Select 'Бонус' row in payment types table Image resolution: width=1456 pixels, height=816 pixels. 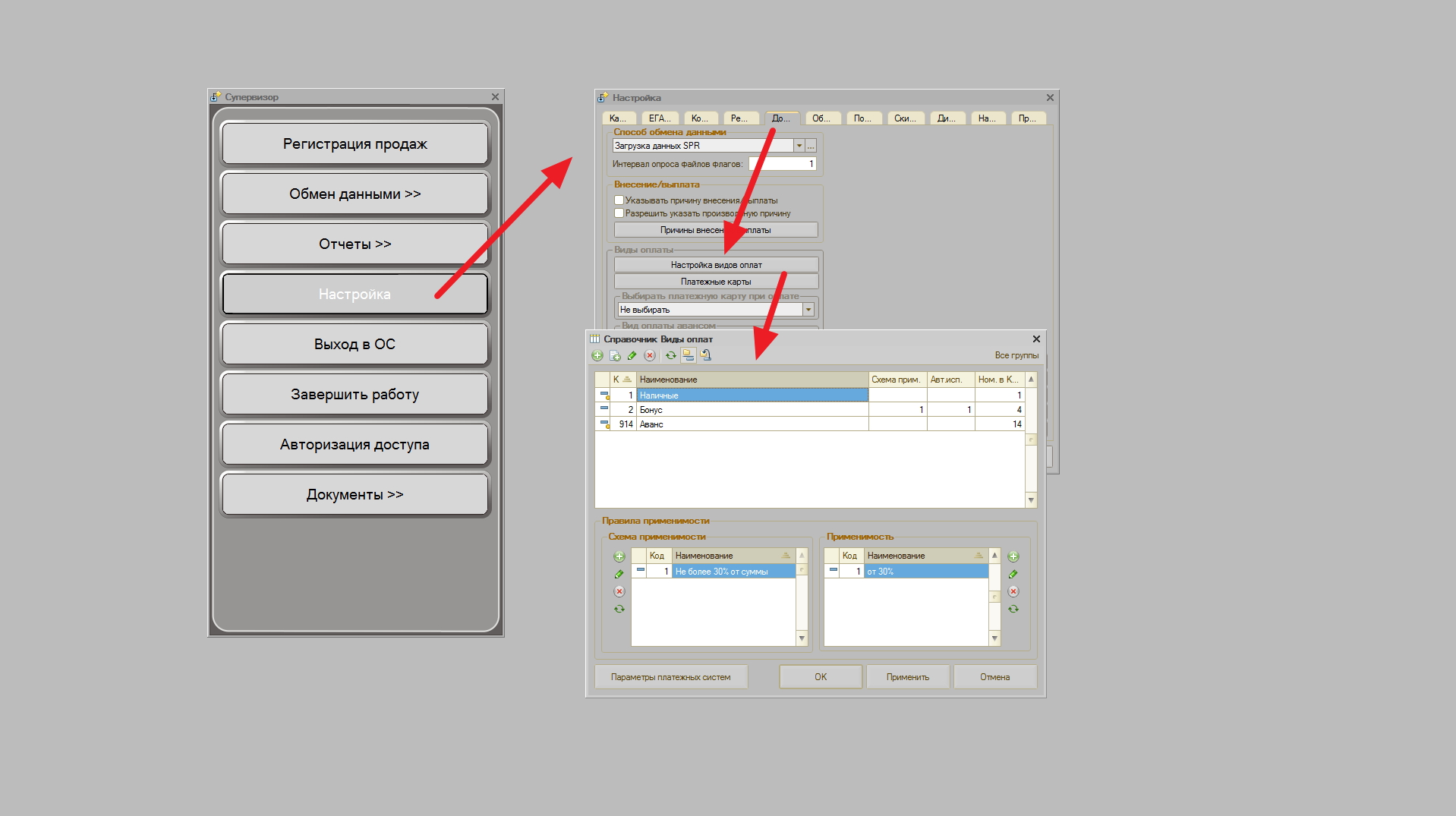pos(752,410)
